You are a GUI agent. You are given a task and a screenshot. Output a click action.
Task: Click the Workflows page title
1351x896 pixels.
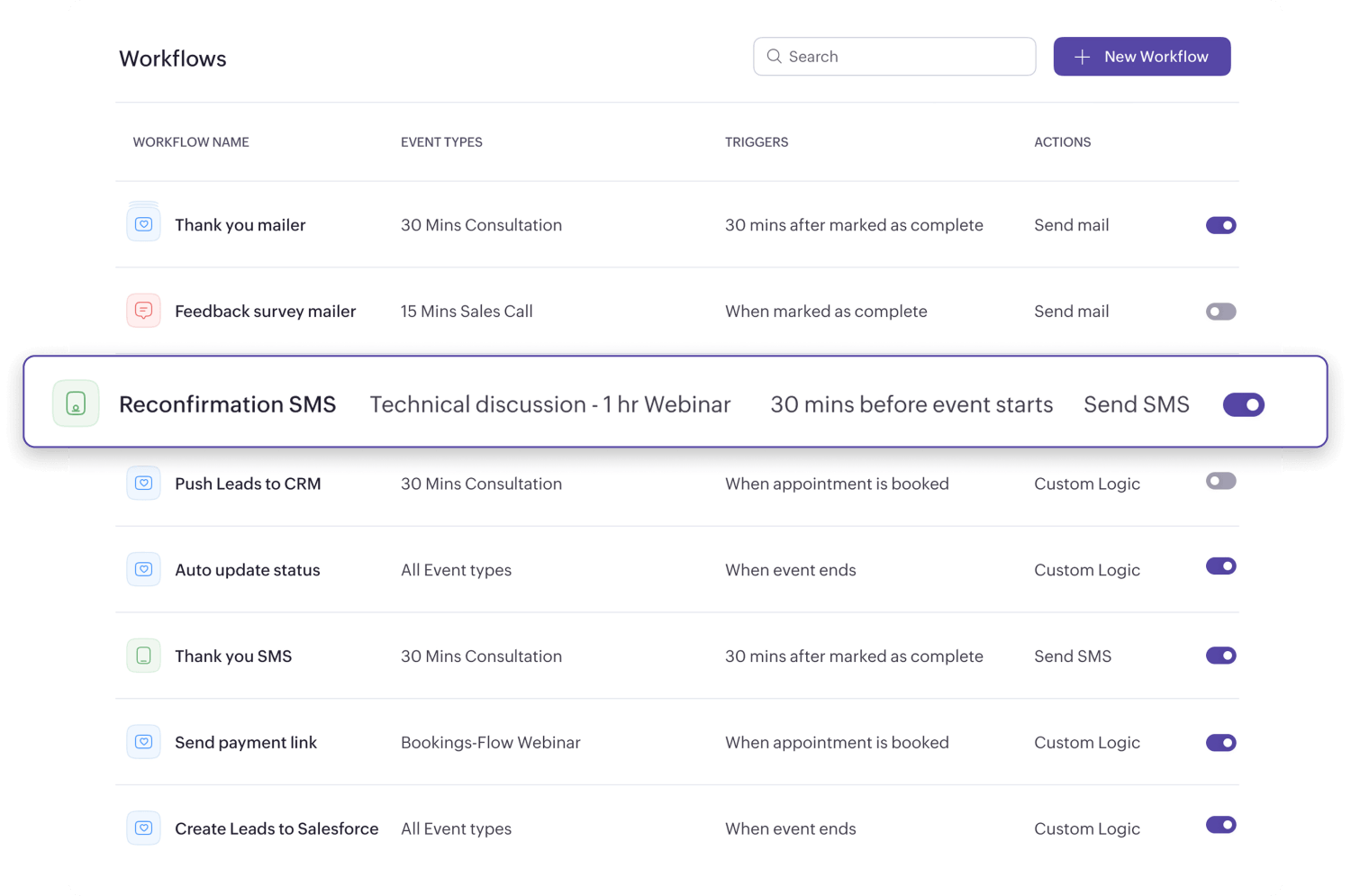pos(173,59)
